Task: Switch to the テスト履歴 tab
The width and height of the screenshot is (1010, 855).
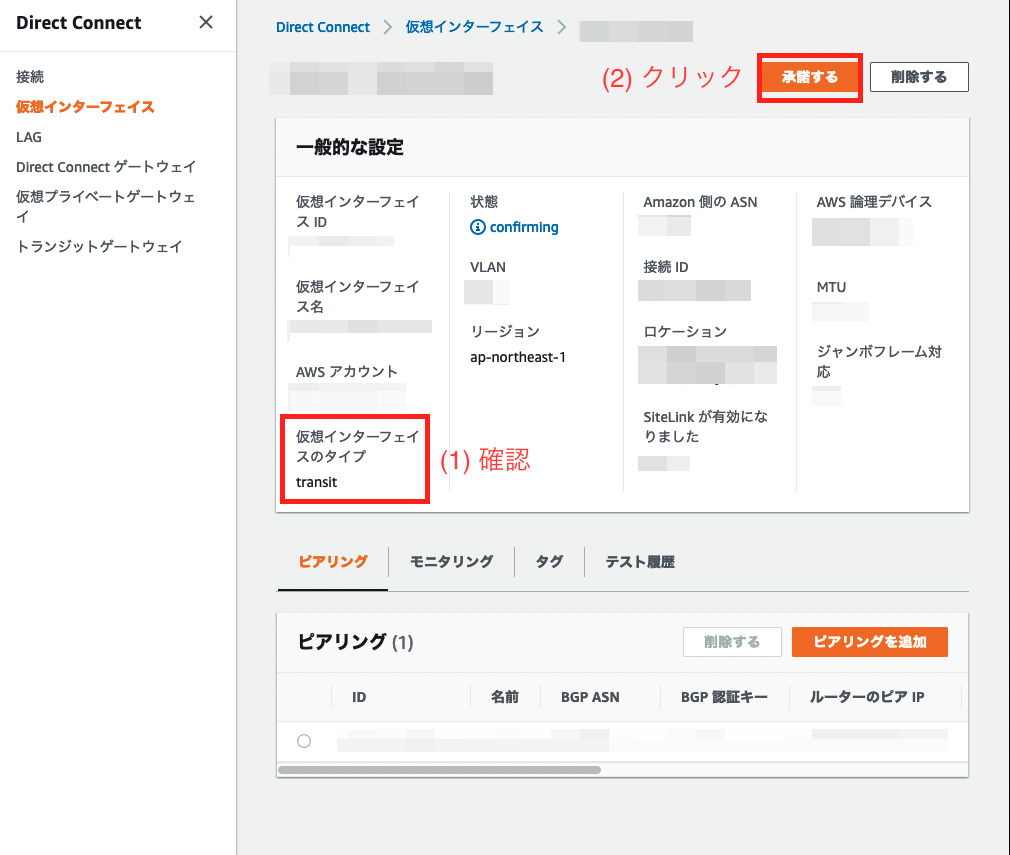Action: (x=638, y=562)
